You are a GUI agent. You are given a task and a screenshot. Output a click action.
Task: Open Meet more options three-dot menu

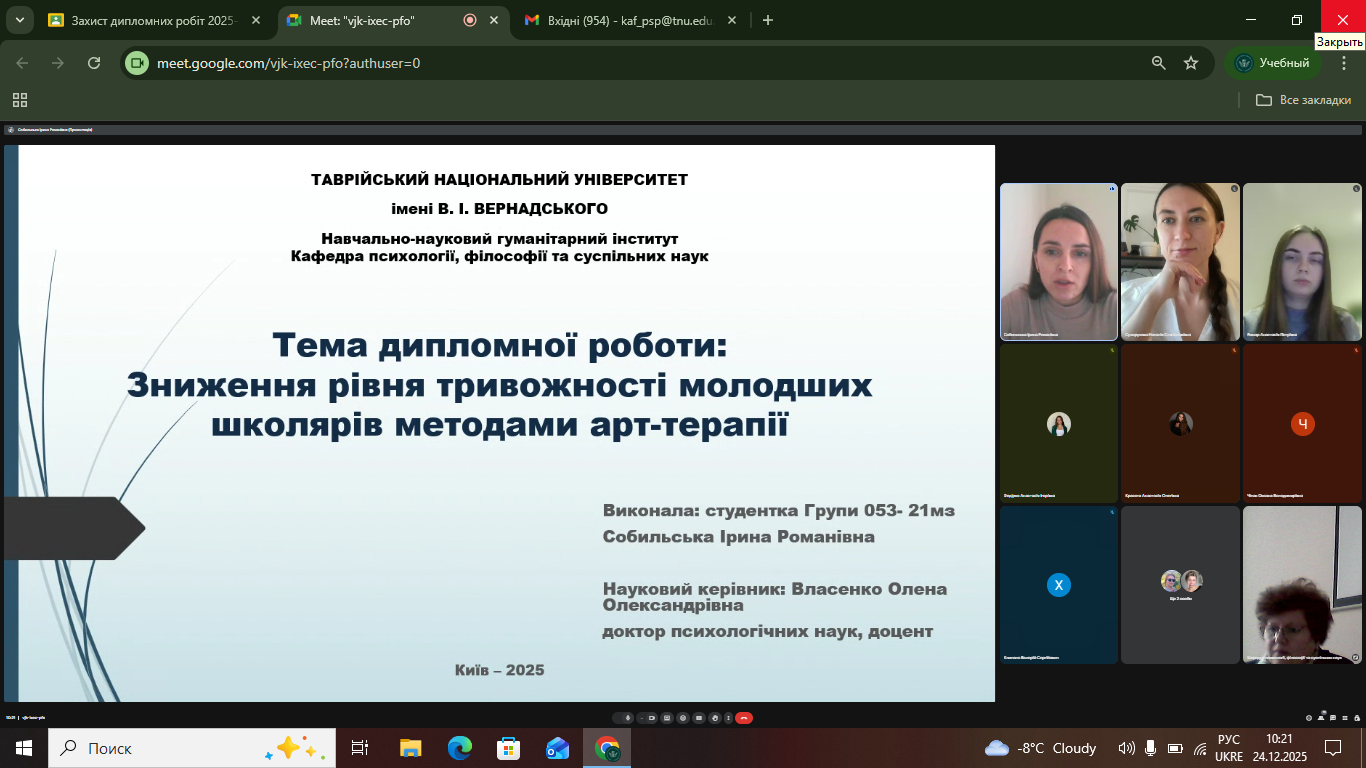point(728,718)
